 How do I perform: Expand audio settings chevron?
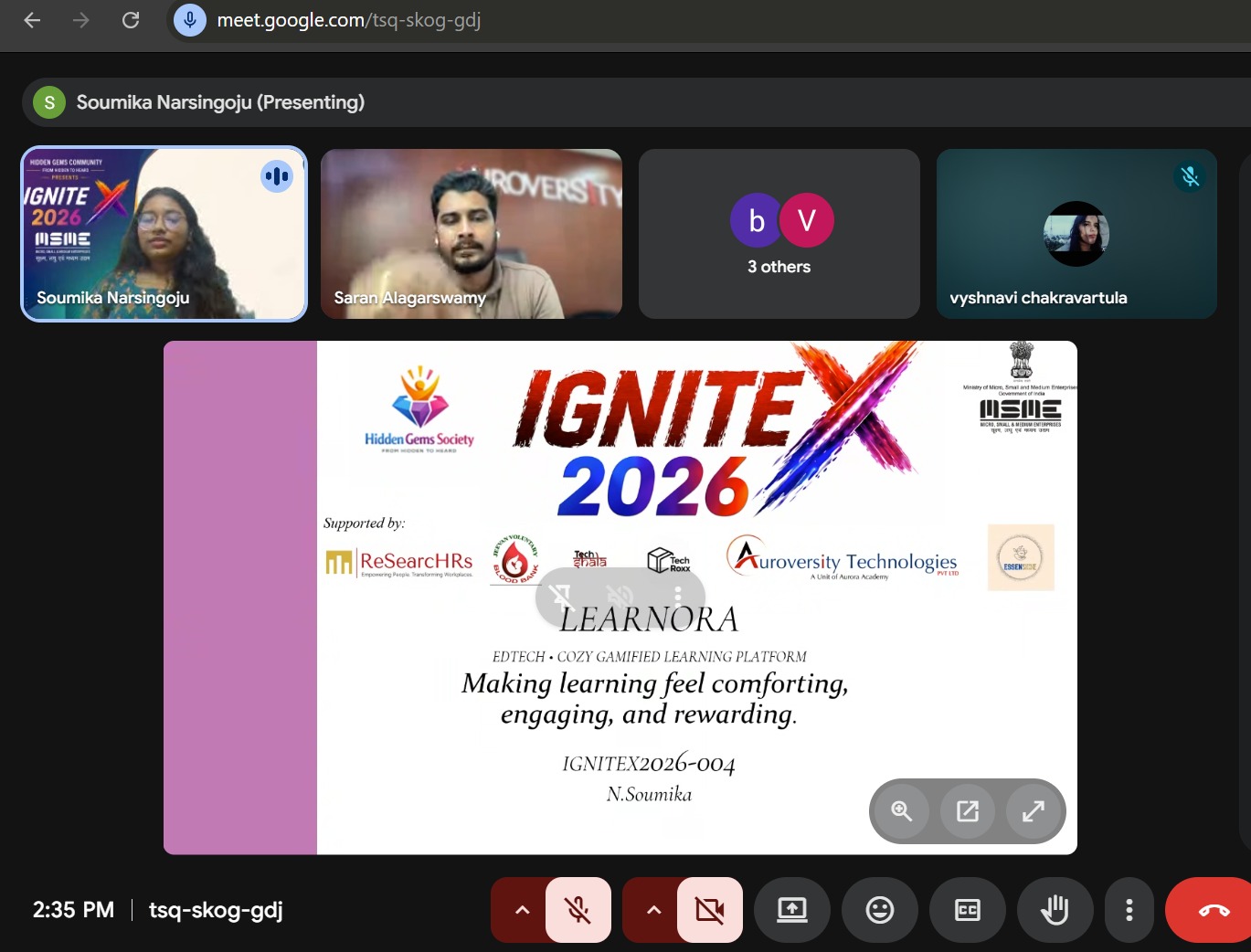click(x=522, y=910)
